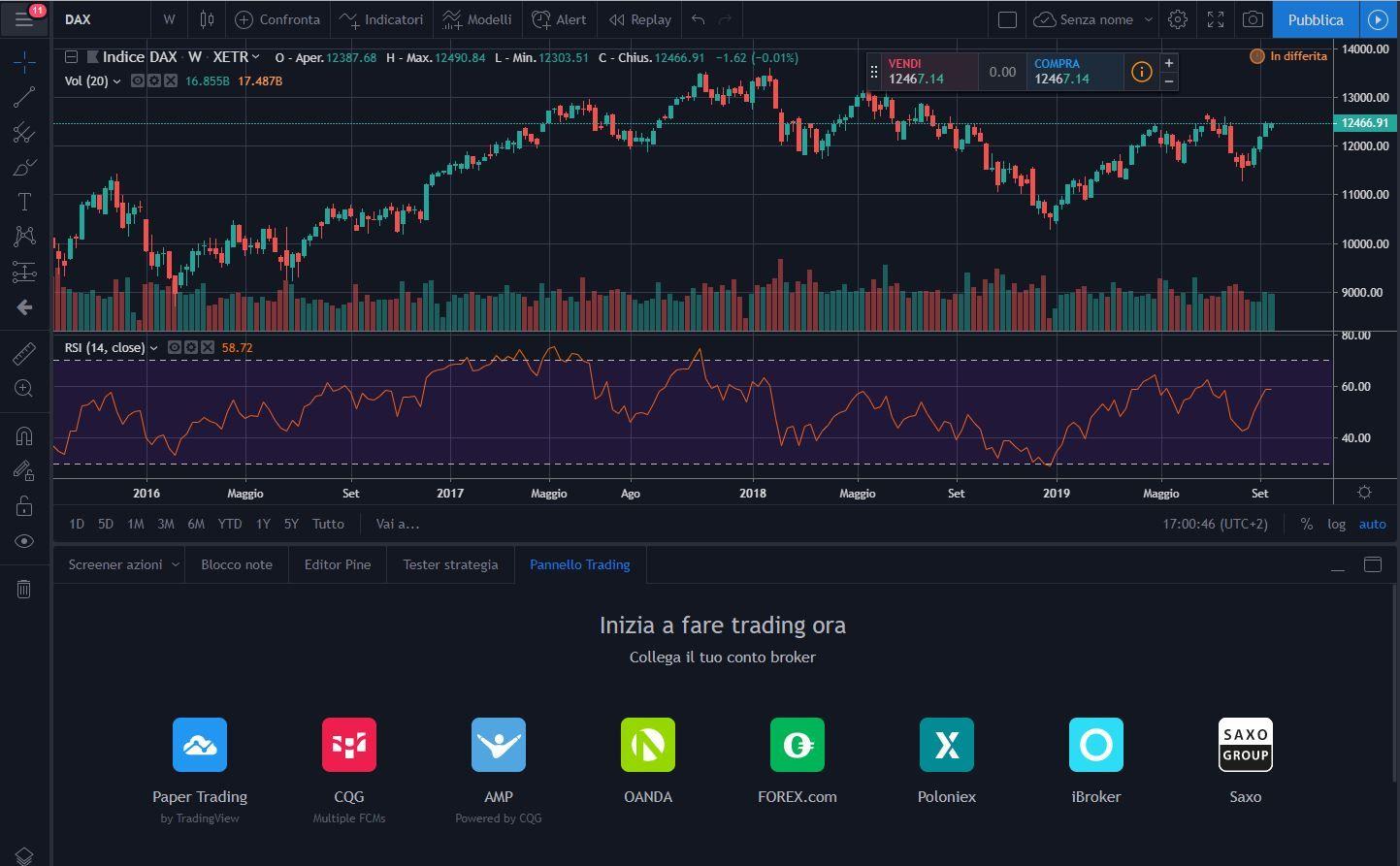
Task: Toggle percentage scale mode
Action: 1306,524
